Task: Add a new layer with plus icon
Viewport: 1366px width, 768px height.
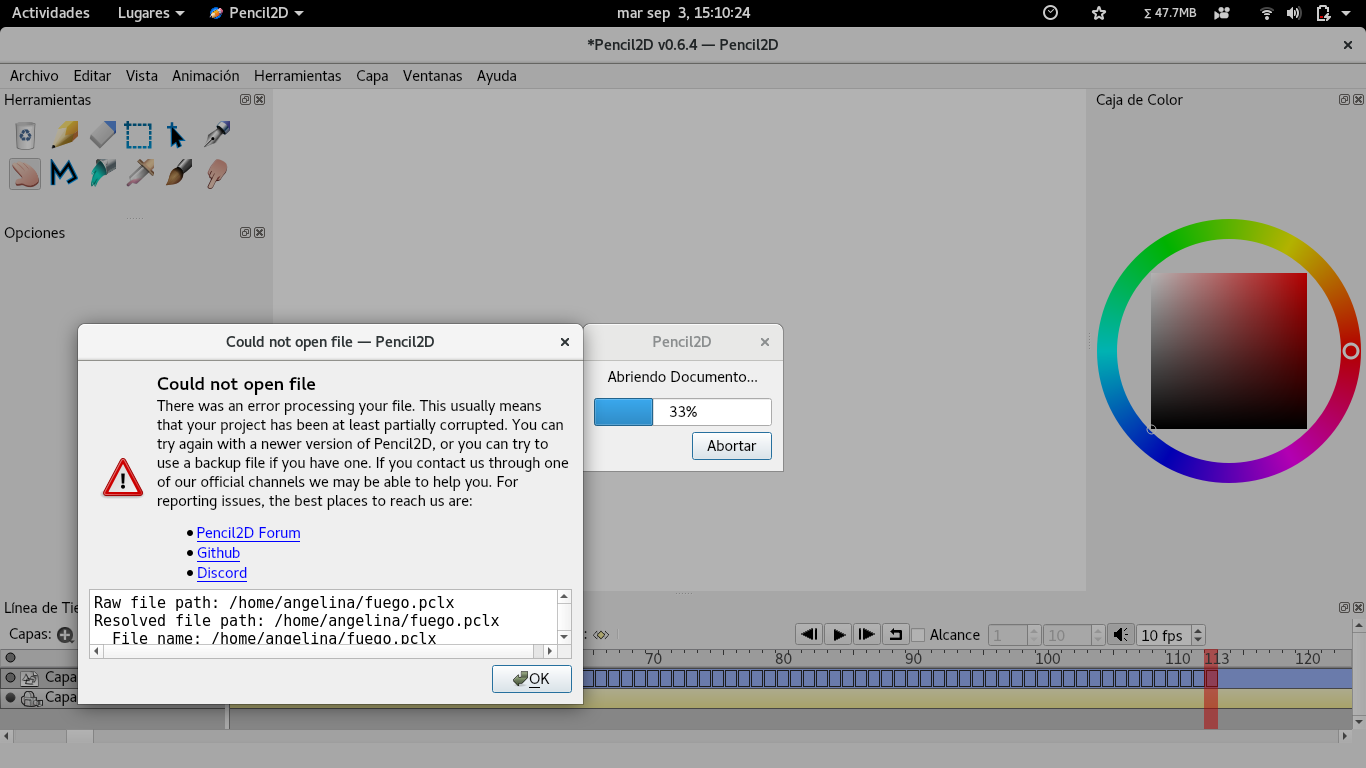Action: [65, 635]
